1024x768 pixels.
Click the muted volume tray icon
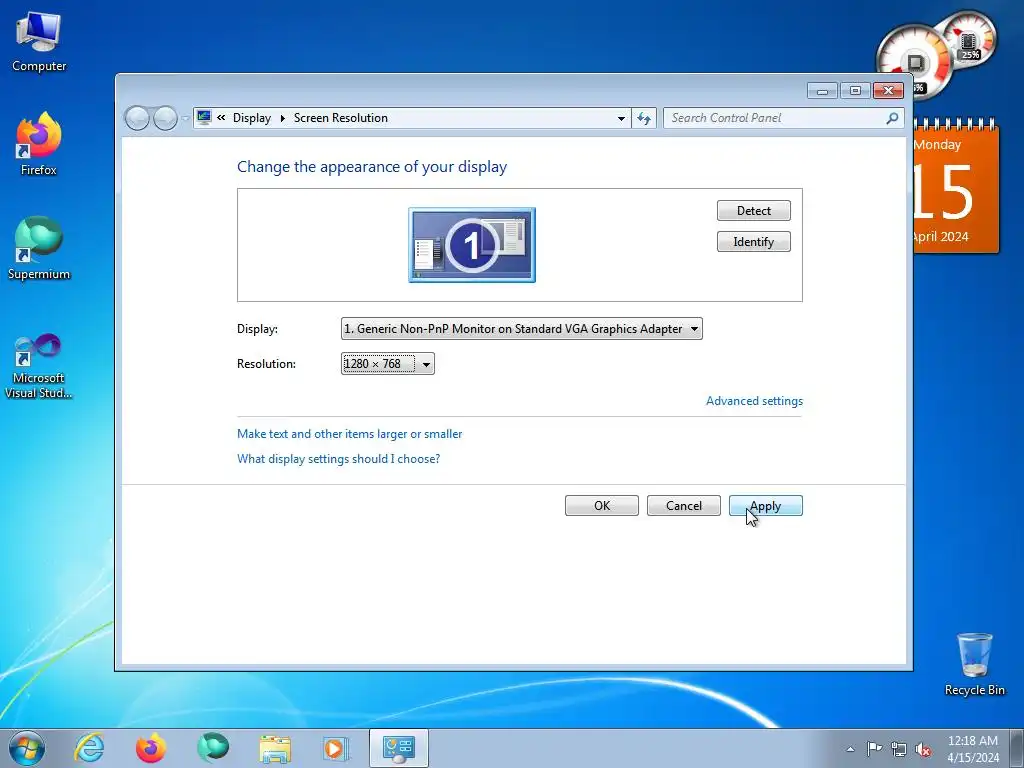pyautogui.click(x=923, y=749)
